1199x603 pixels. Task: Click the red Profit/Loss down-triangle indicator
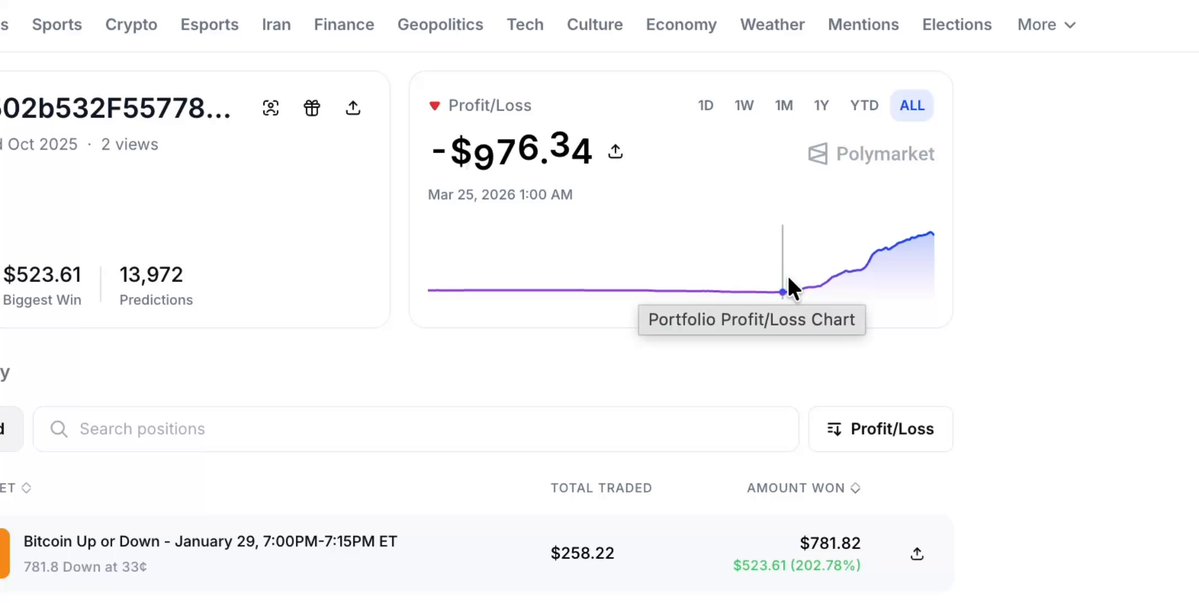click(434, 105)
